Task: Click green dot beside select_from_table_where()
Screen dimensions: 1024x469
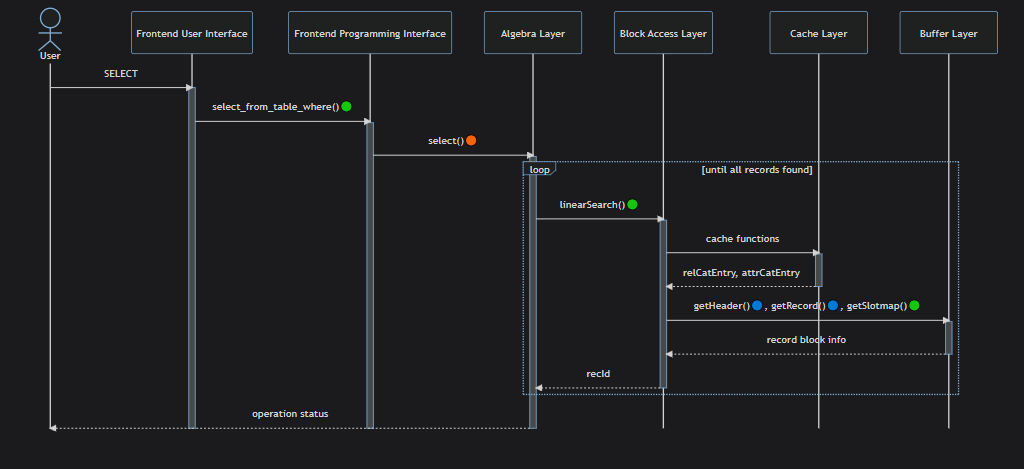Action: (346, 106)
